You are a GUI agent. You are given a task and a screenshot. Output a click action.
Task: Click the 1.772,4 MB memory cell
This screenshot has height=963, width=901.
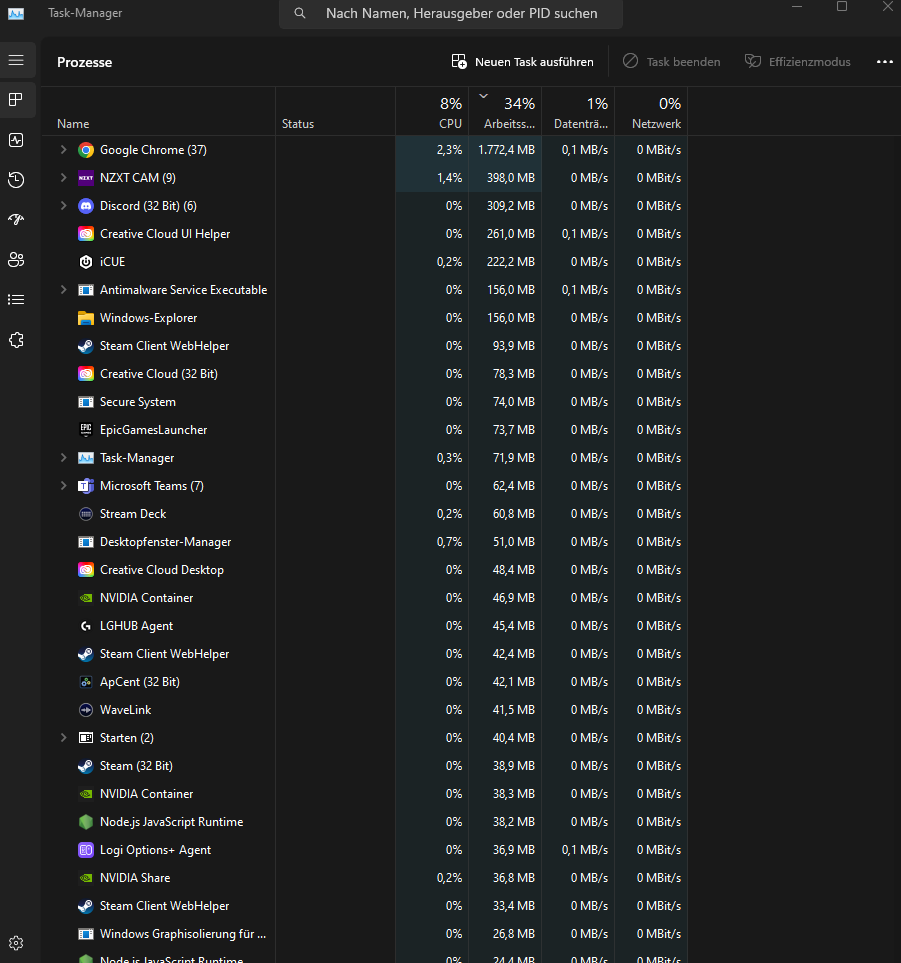pos(505,150)
